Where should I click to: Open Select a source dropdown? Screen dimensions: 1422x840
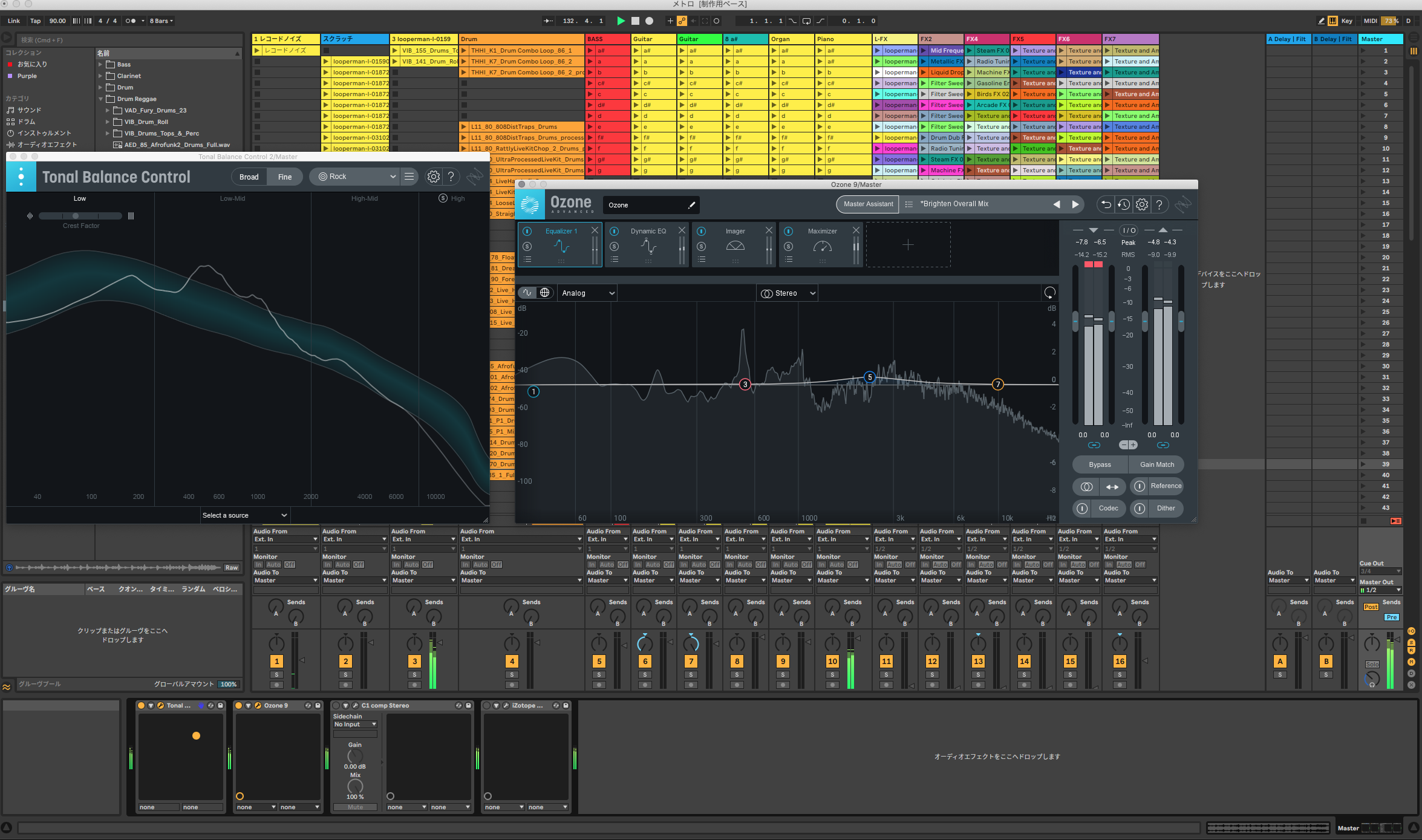pyautogui.click(x=245, y=515)
